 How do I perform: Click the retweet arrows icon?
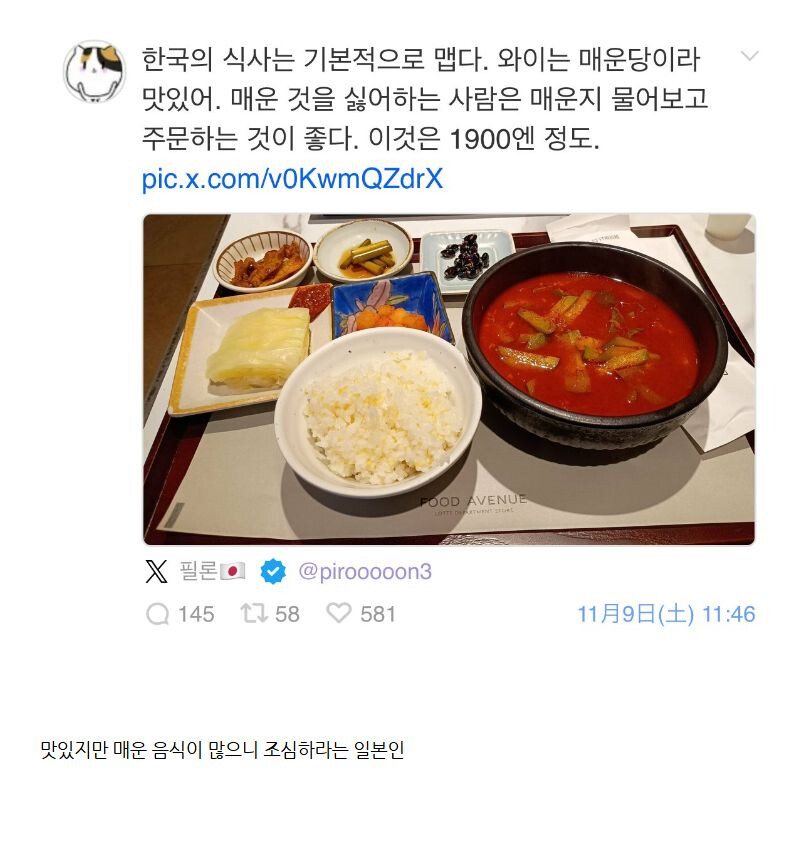[254, 614]
